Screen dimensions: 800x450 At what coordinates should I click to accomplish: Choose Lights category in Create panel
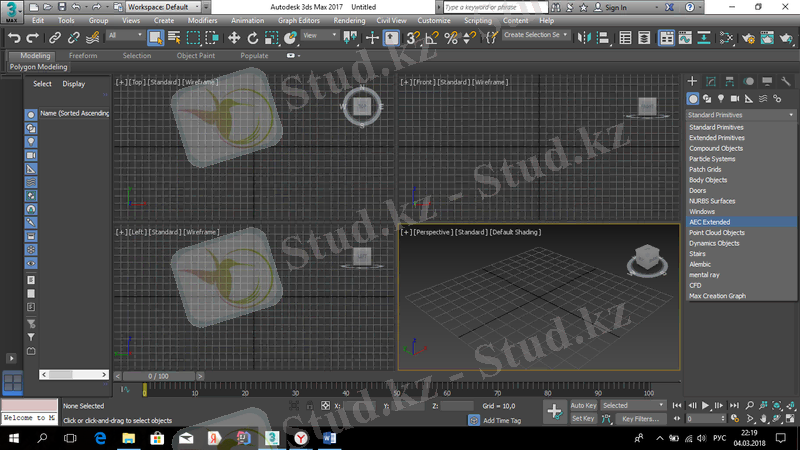point(720,99)
